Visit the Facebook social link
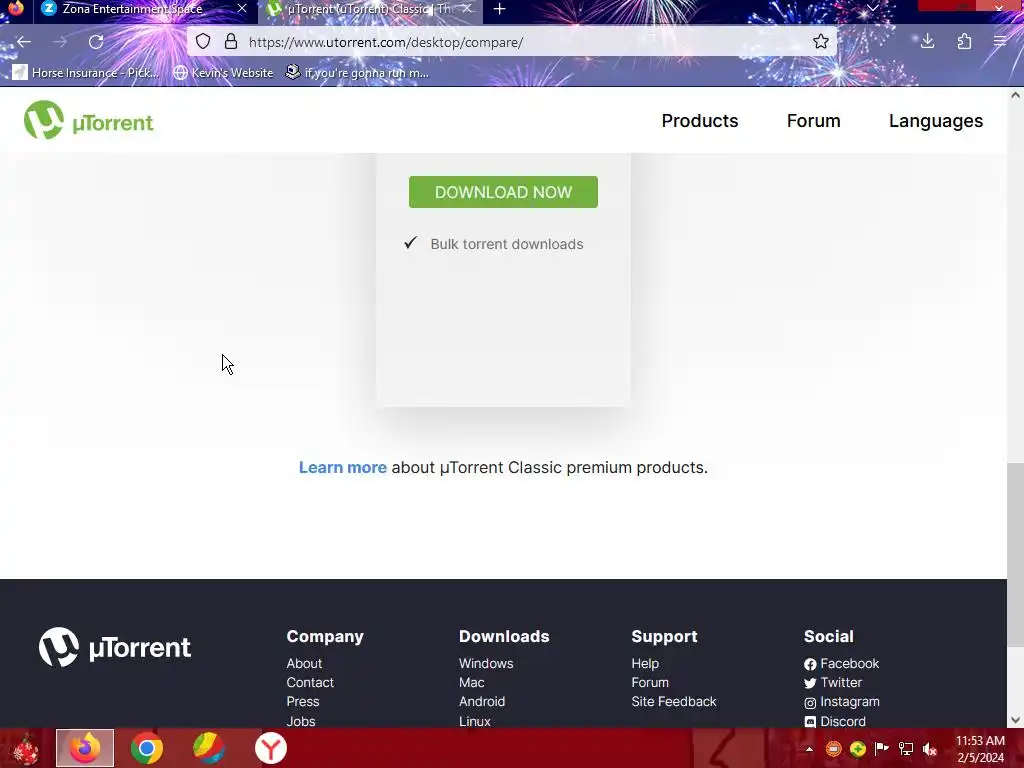 click(x=842, y=664)
